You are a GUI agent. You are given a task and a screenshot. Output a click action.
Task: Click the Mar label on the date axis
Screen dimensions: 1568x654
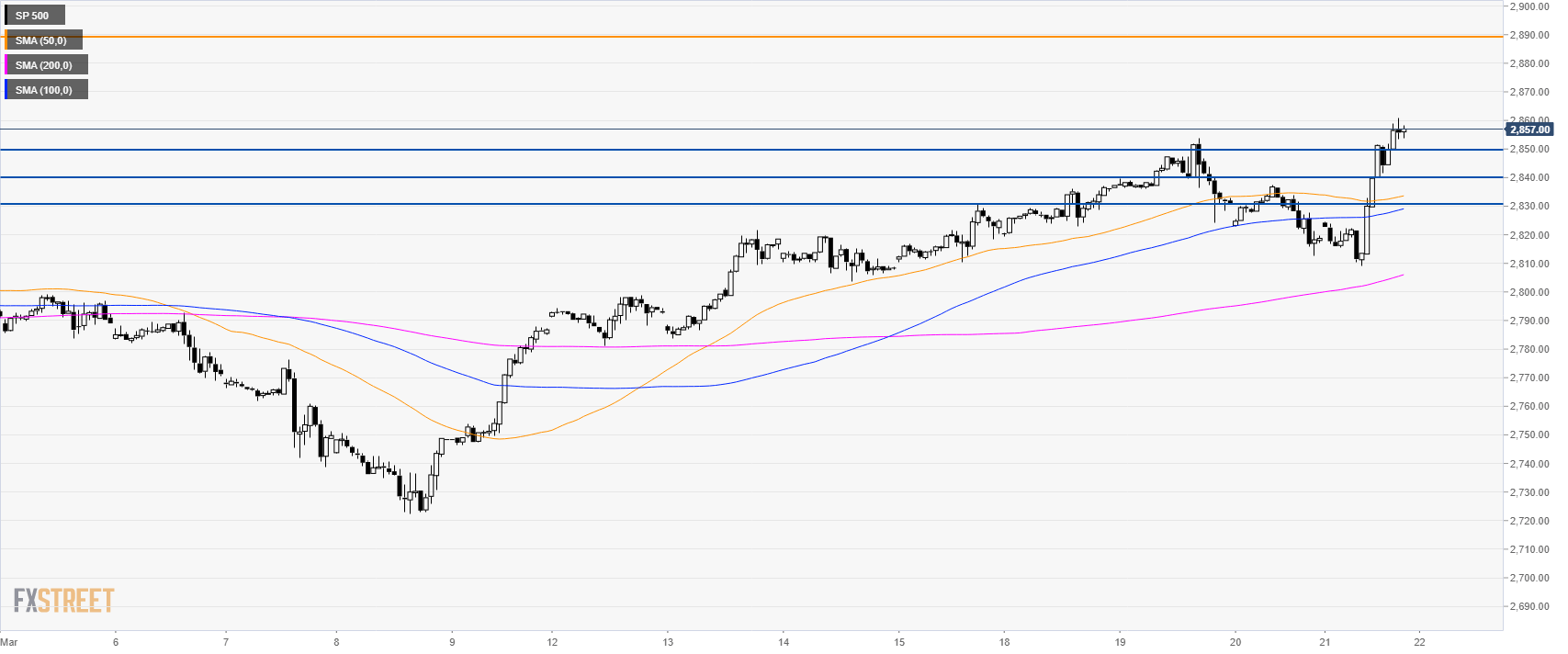[x=9, y=642]
